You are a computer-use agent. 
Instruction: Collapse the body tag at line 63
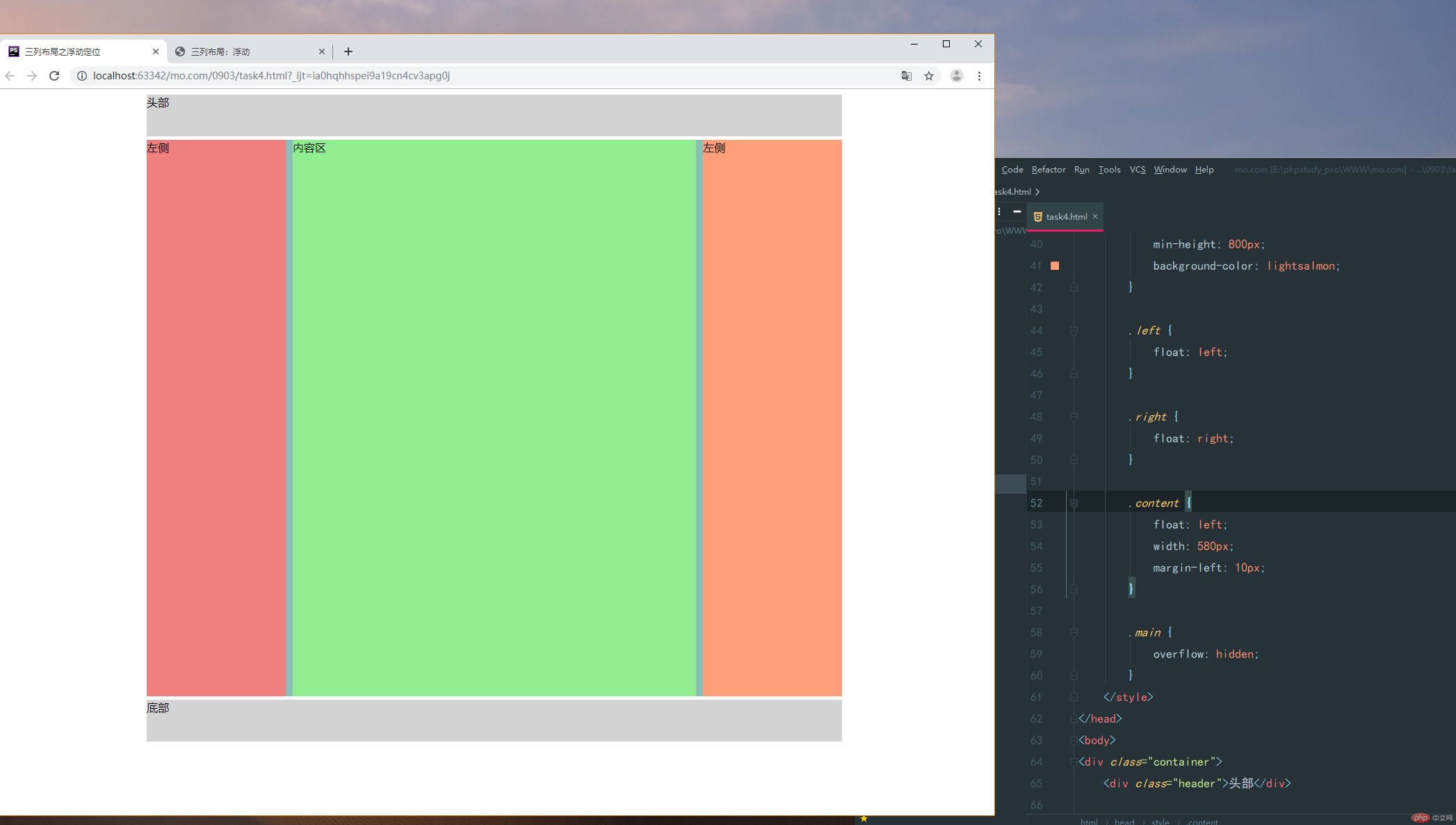point(1074,740)
